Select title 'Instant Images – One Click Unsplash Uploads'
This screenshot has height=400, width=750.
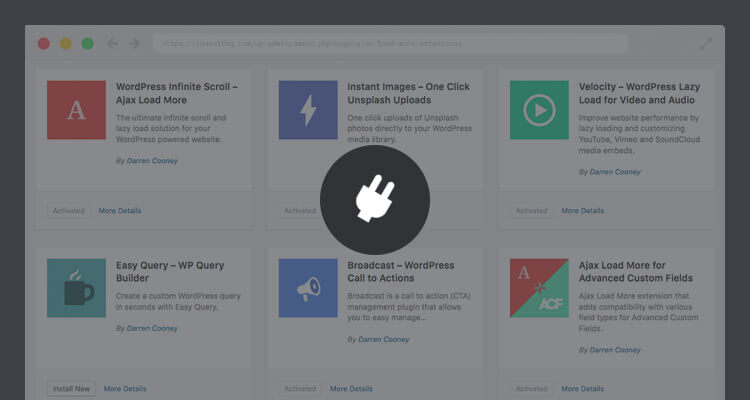click(x=408, y=93)
